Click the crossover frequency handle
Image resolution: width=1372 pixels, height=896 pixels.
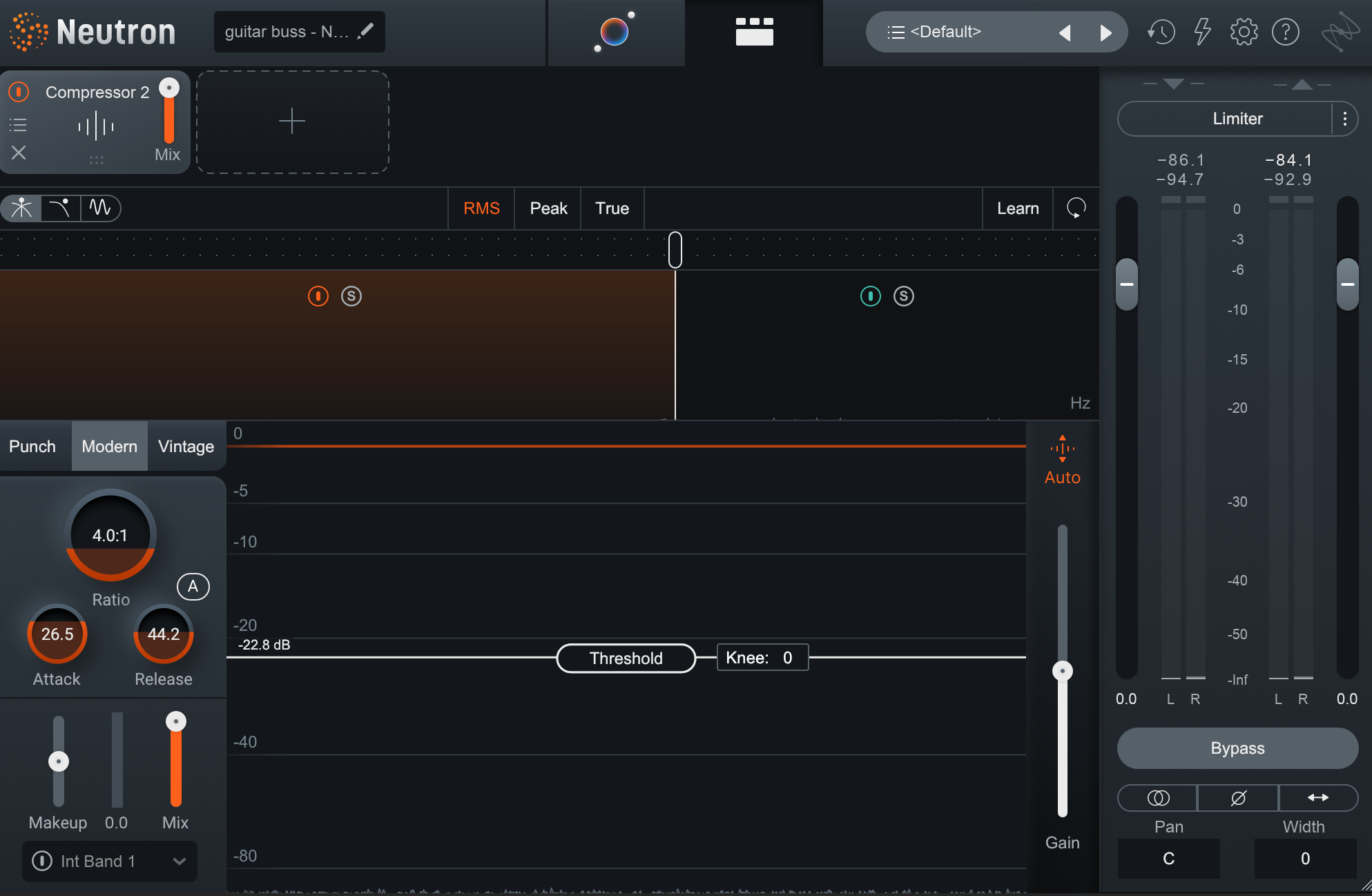675,250
